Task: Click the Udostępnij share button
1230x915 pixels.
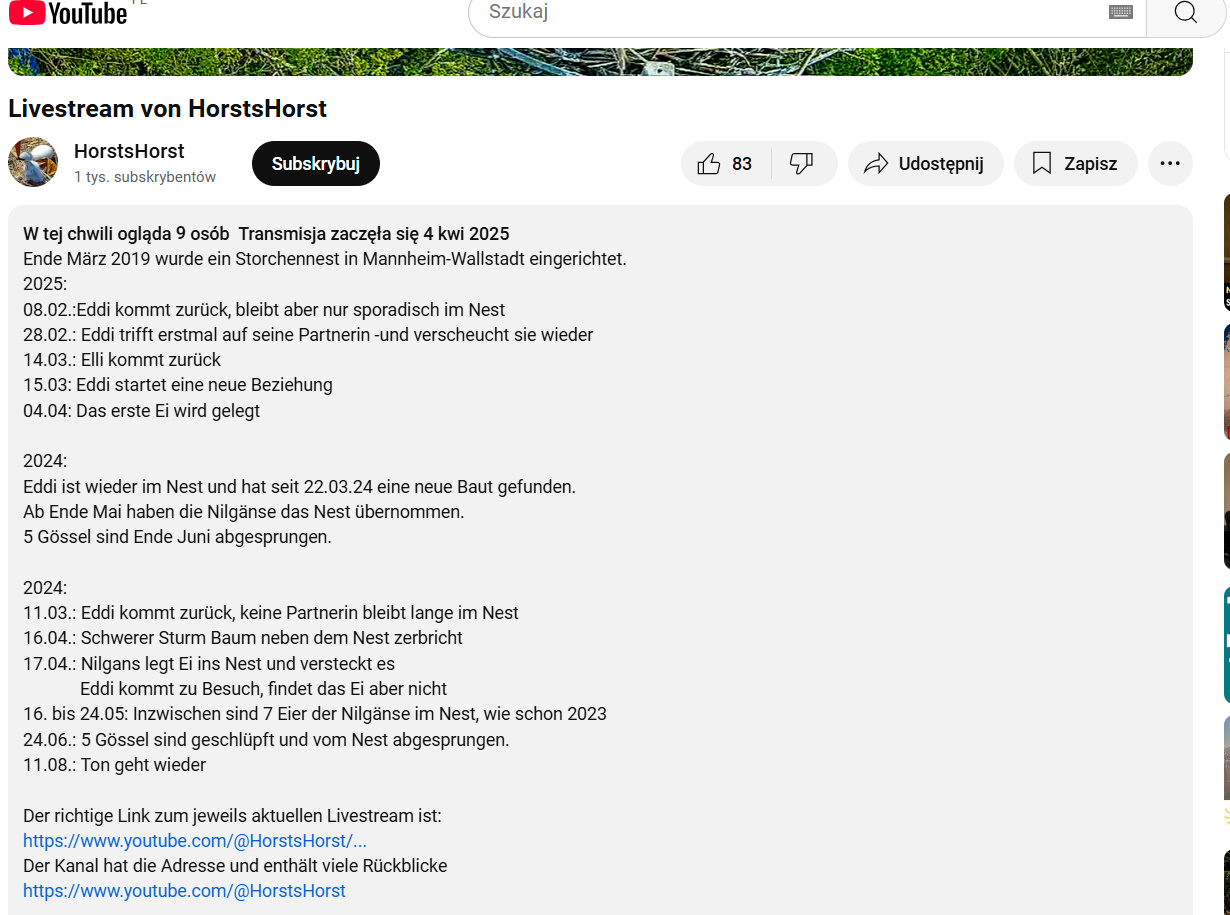Action: (925, 164)
